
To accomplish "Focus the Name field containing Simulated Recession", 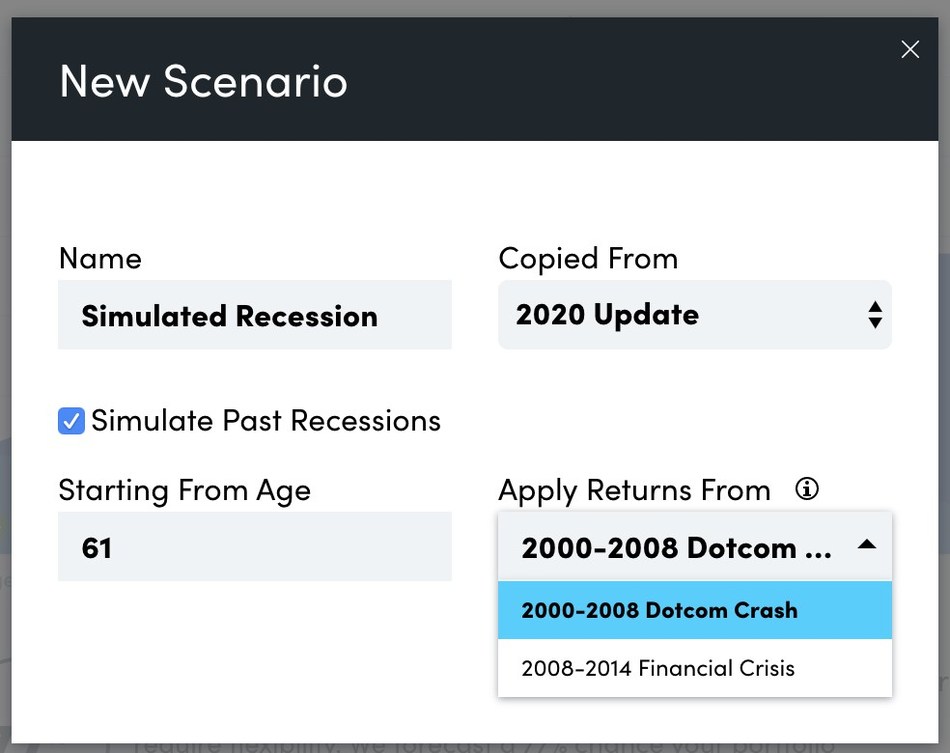I will (254, 315).
